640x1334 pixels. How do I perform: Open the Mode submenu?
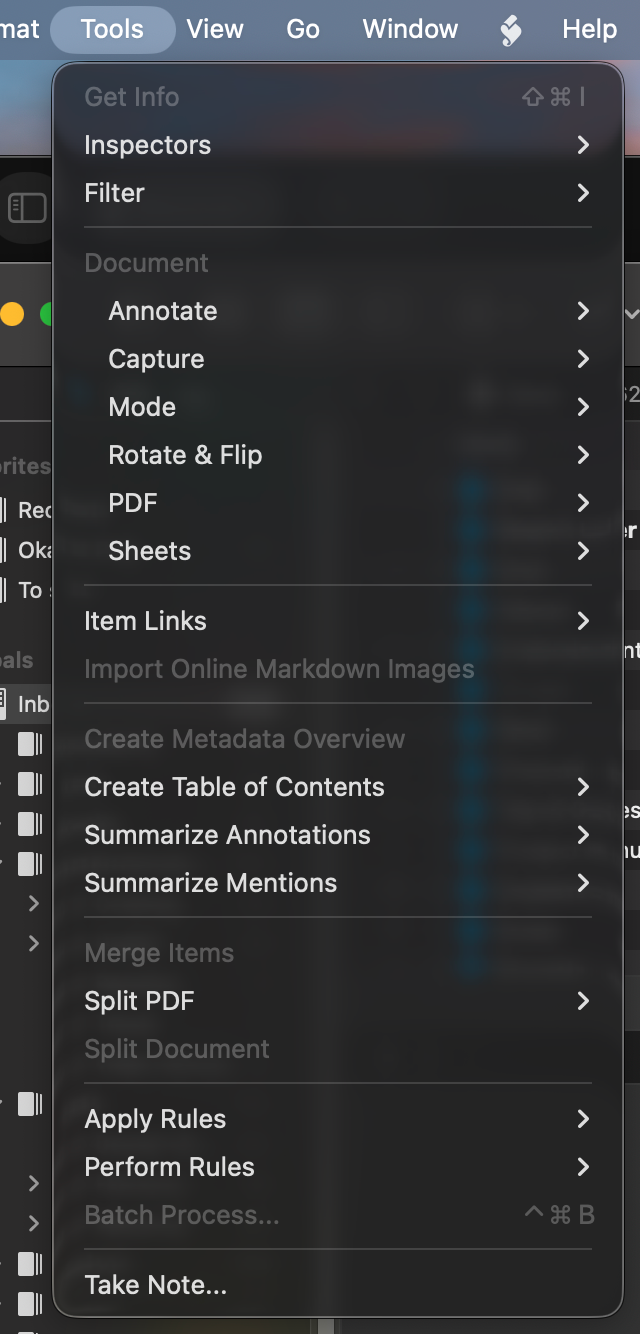(143, 407)
